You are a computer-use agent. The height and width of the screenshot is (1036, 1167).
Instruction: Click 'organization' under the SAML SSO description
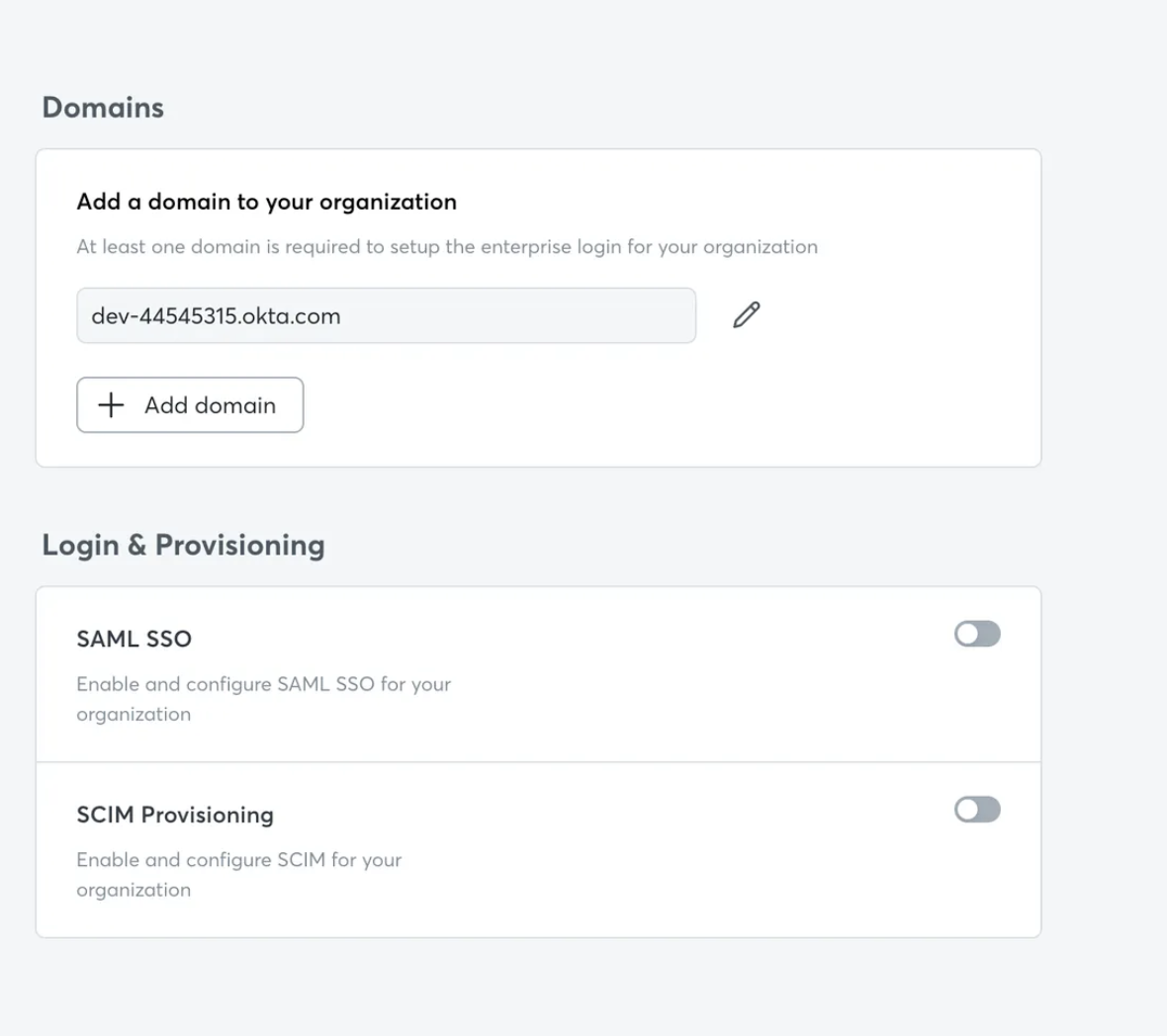click(134, 715)
